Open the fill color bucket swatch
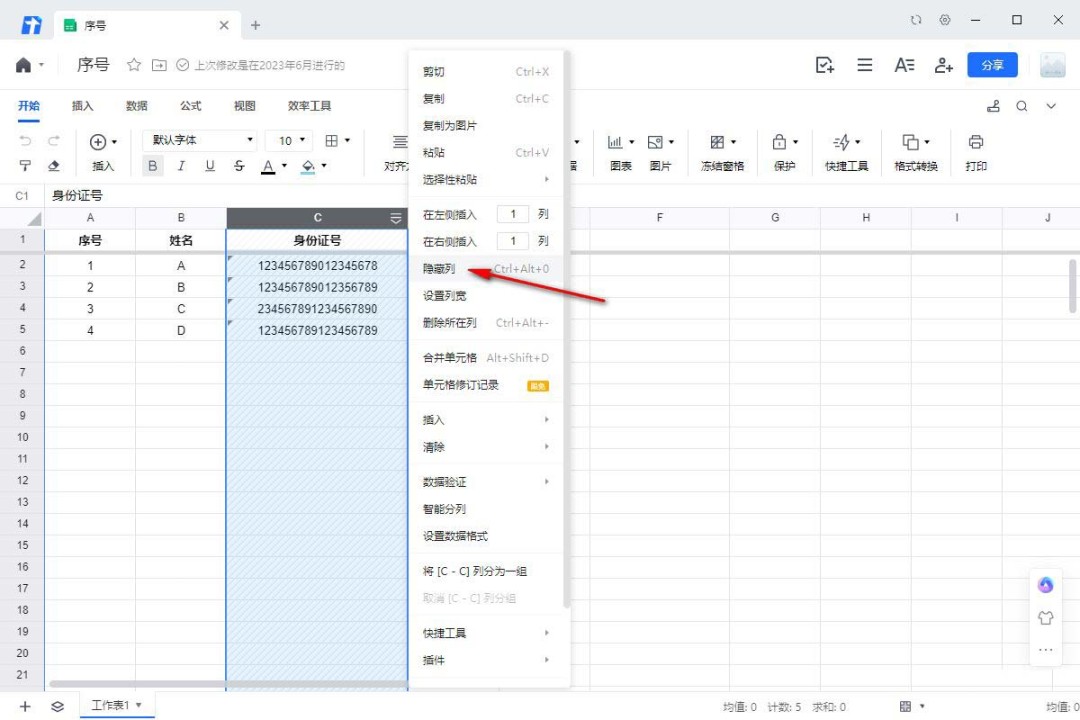This screenshot has width=1080, height=720. pyautogui.click(x=308, y=166)
